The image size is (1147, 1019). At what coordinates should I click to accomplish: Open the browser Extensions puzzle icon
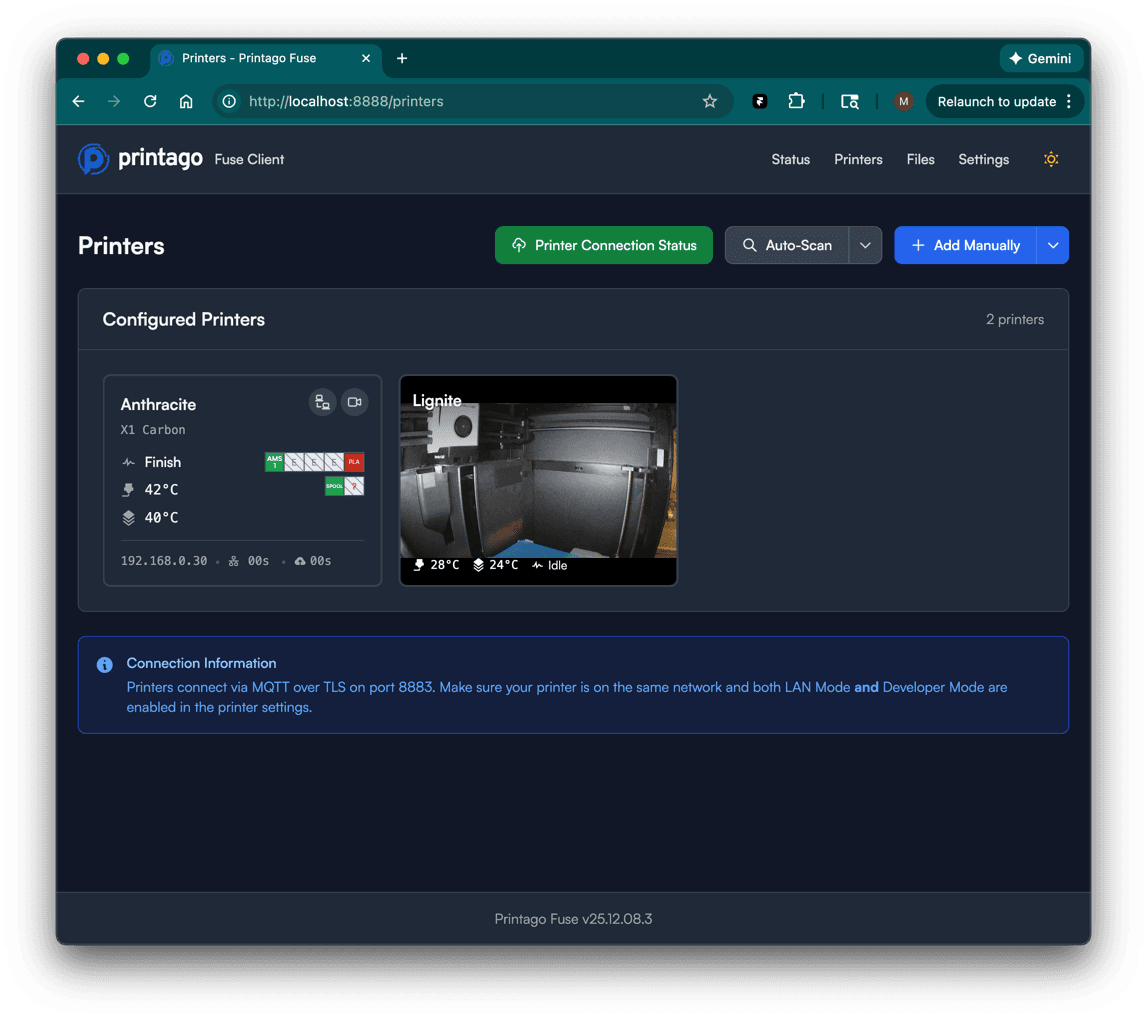tap(796, 102)
